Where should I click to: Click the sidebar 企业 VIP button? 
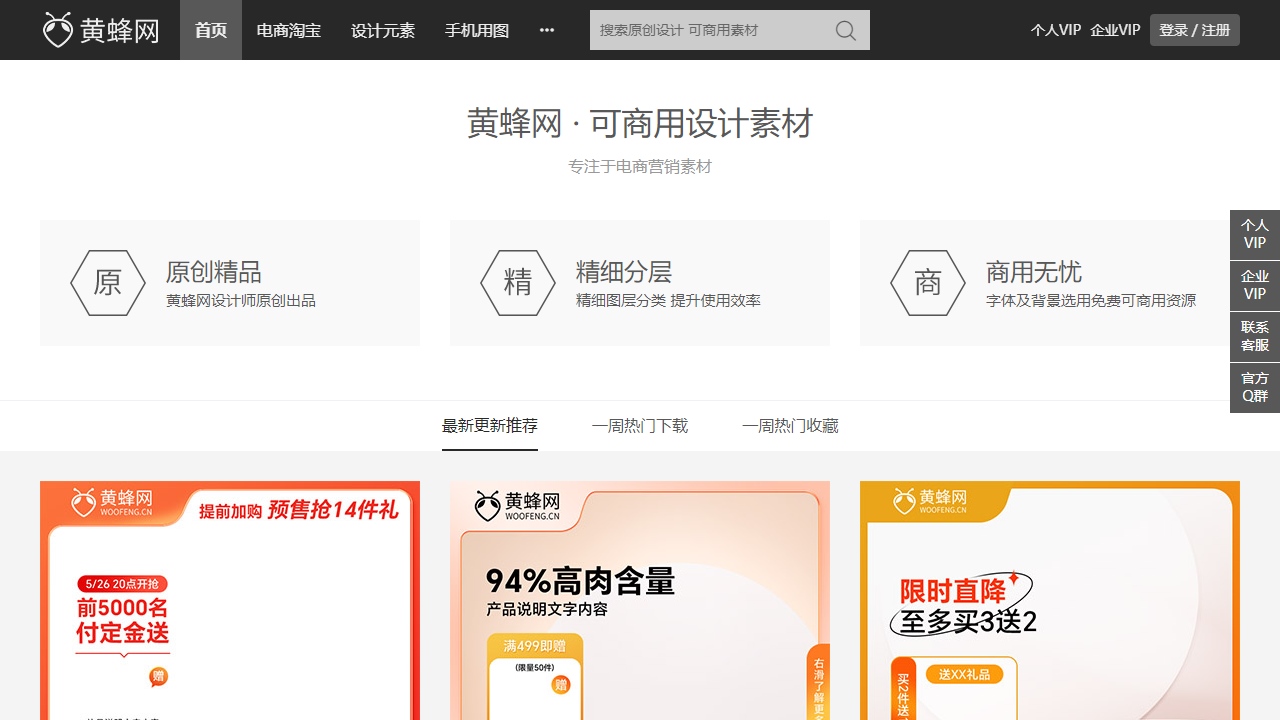(x=1255, y=285)
